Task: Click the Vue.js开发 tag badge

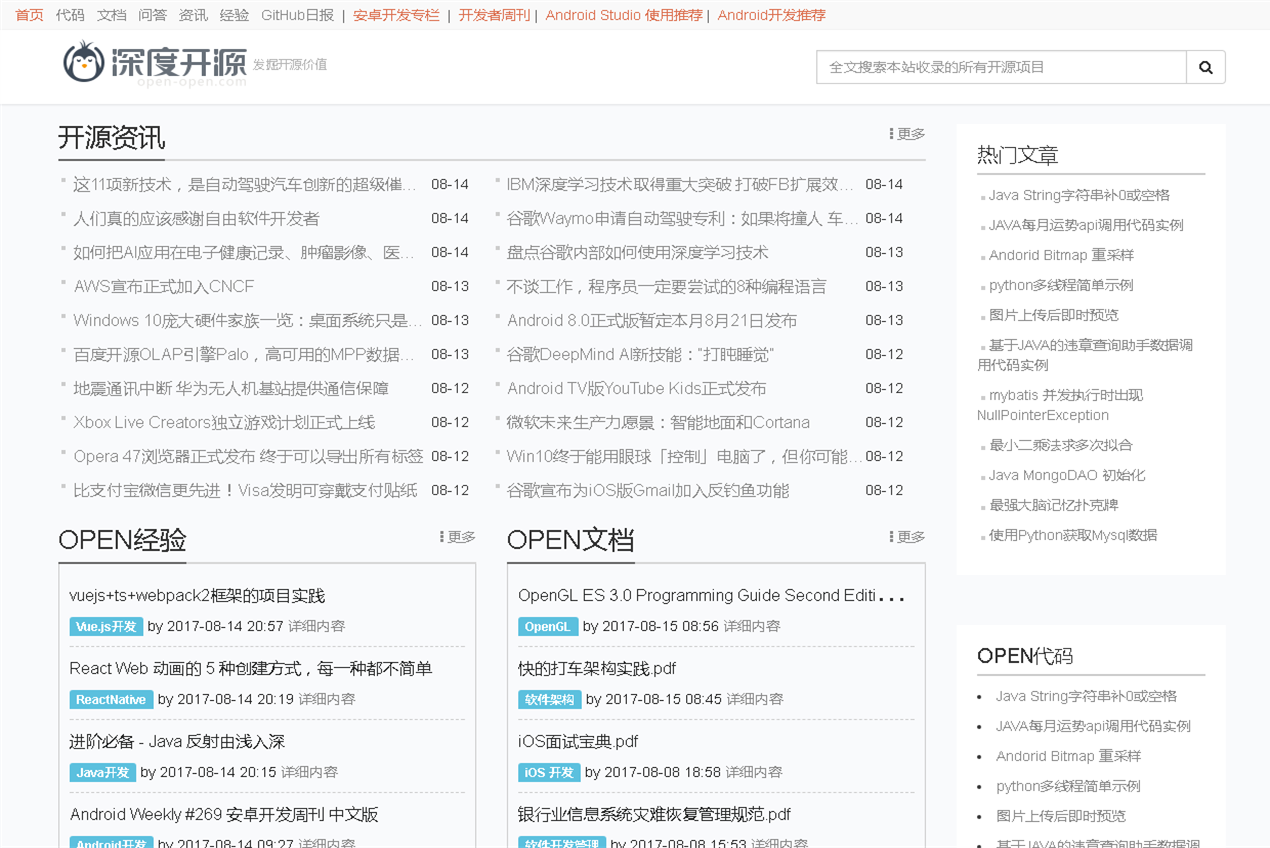Action: click(x=106, y=627)
